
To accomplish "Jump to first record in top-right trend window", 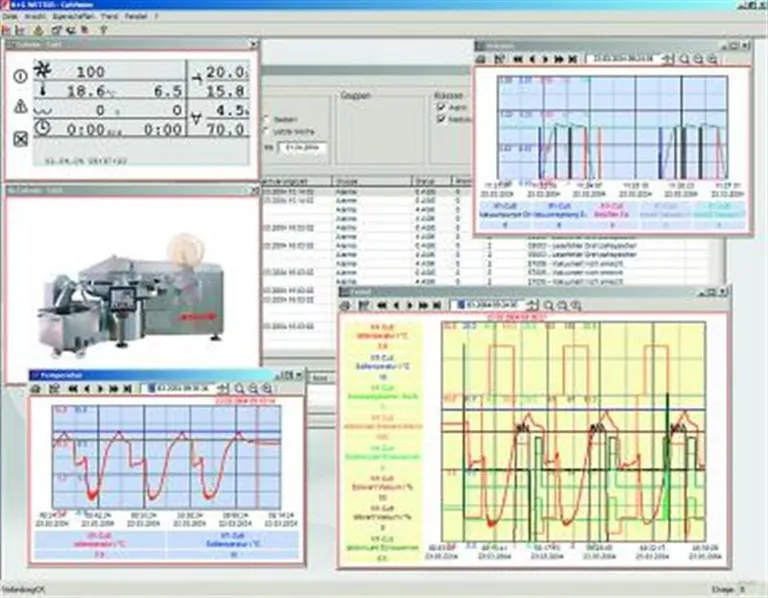I will (x=520, y=60).
